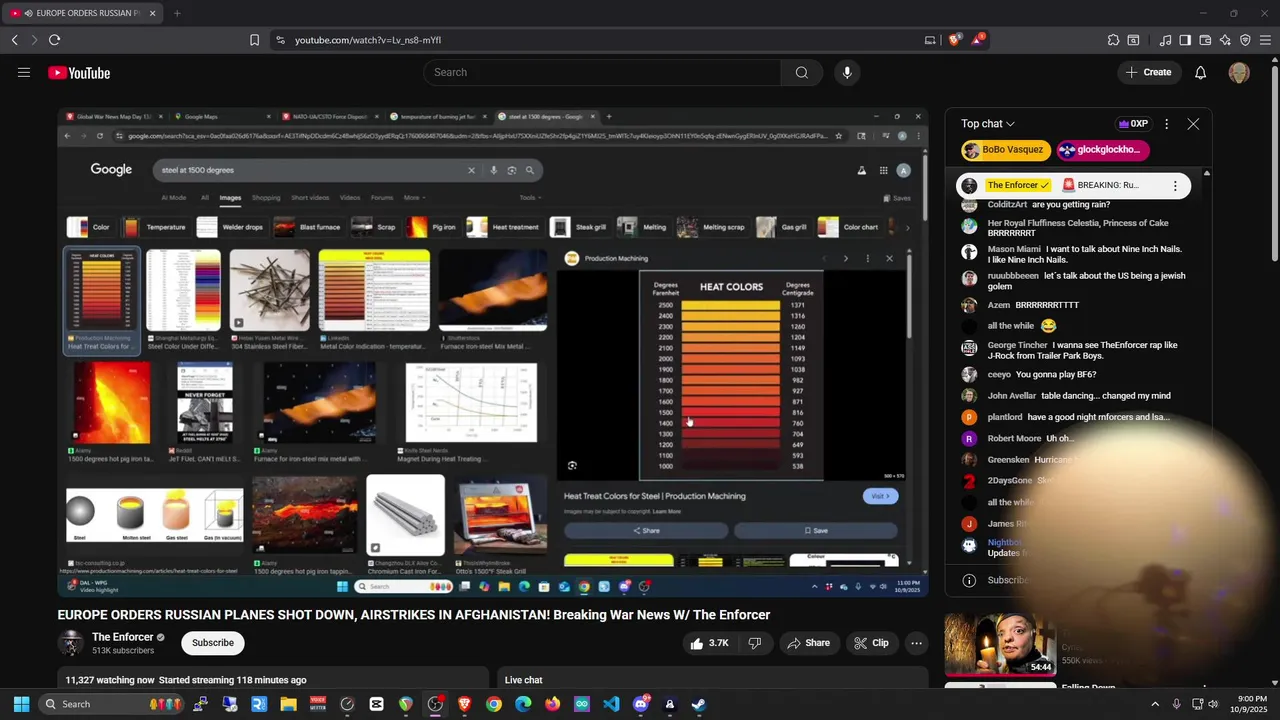Expand the Top chat dropdown
1280x720 pixels.
coord(988,124)
